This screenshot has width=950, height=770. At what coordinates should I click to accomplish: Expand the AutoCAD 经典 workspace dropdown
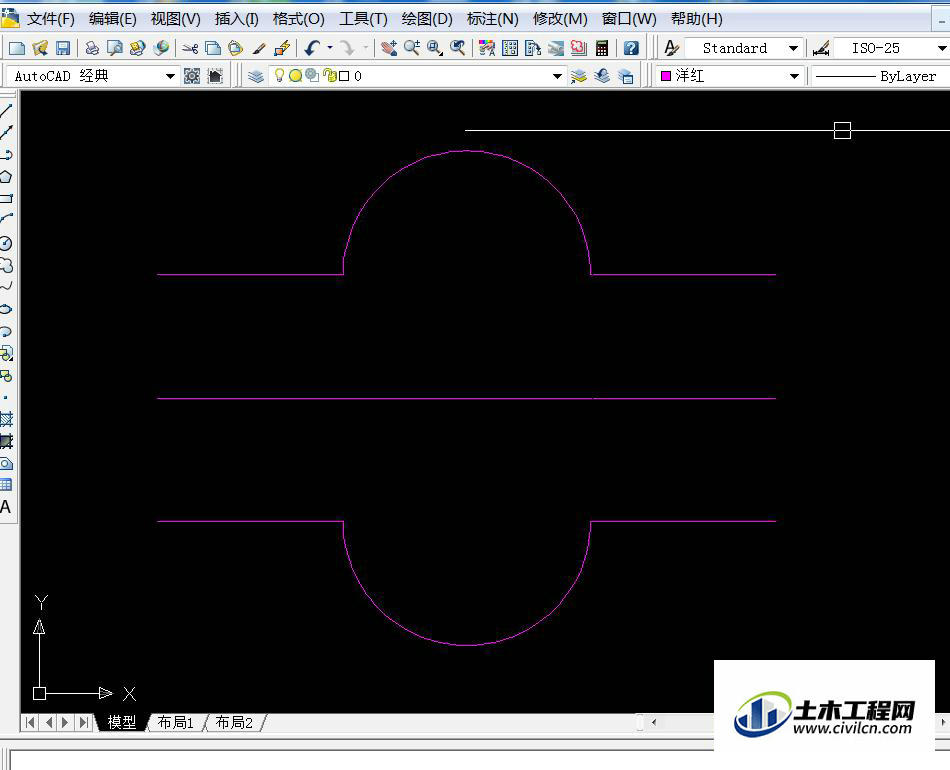coord(170,76)
